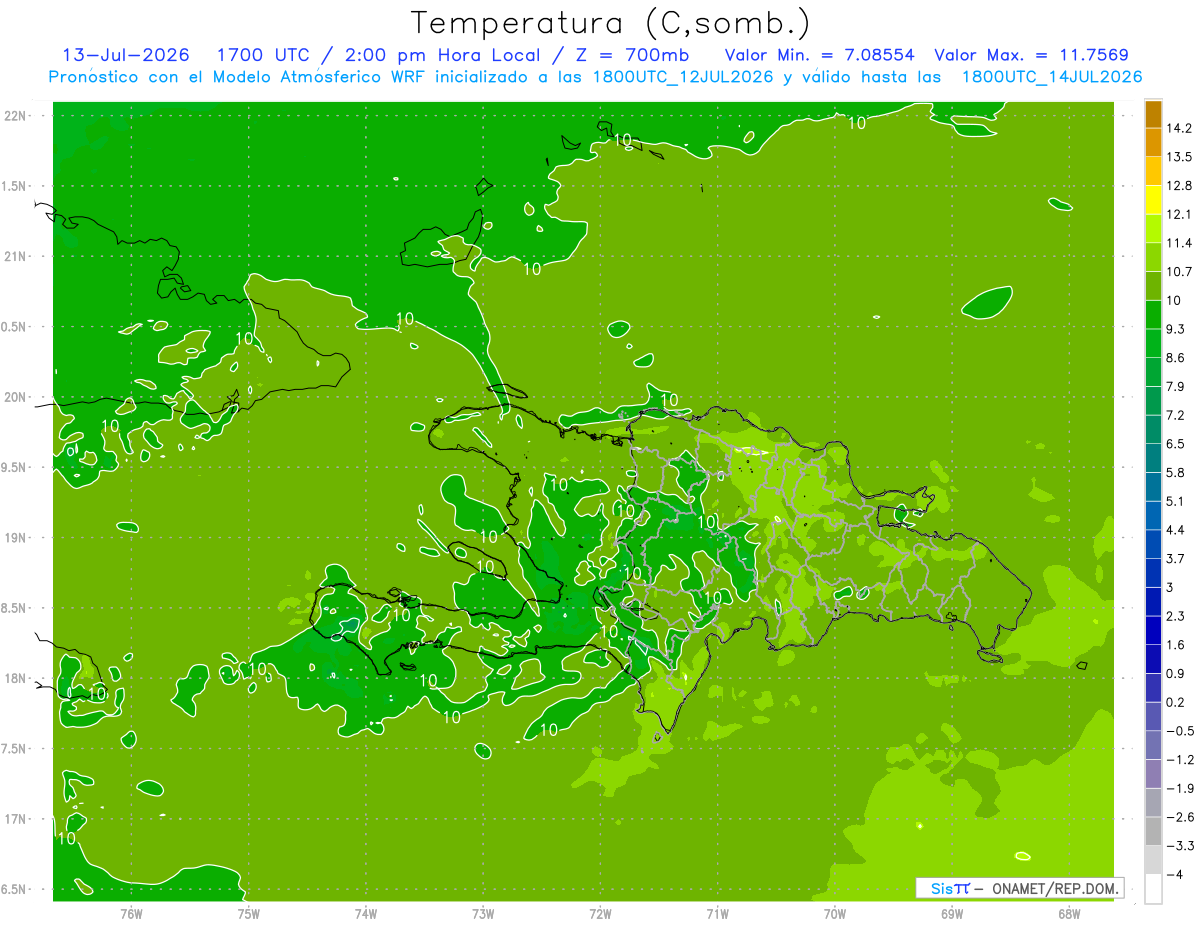Viewport: 1200px width, 927px height.
Task: Click the light-green swatch between 11.4 and 12.1
Action: point(1153,229)
